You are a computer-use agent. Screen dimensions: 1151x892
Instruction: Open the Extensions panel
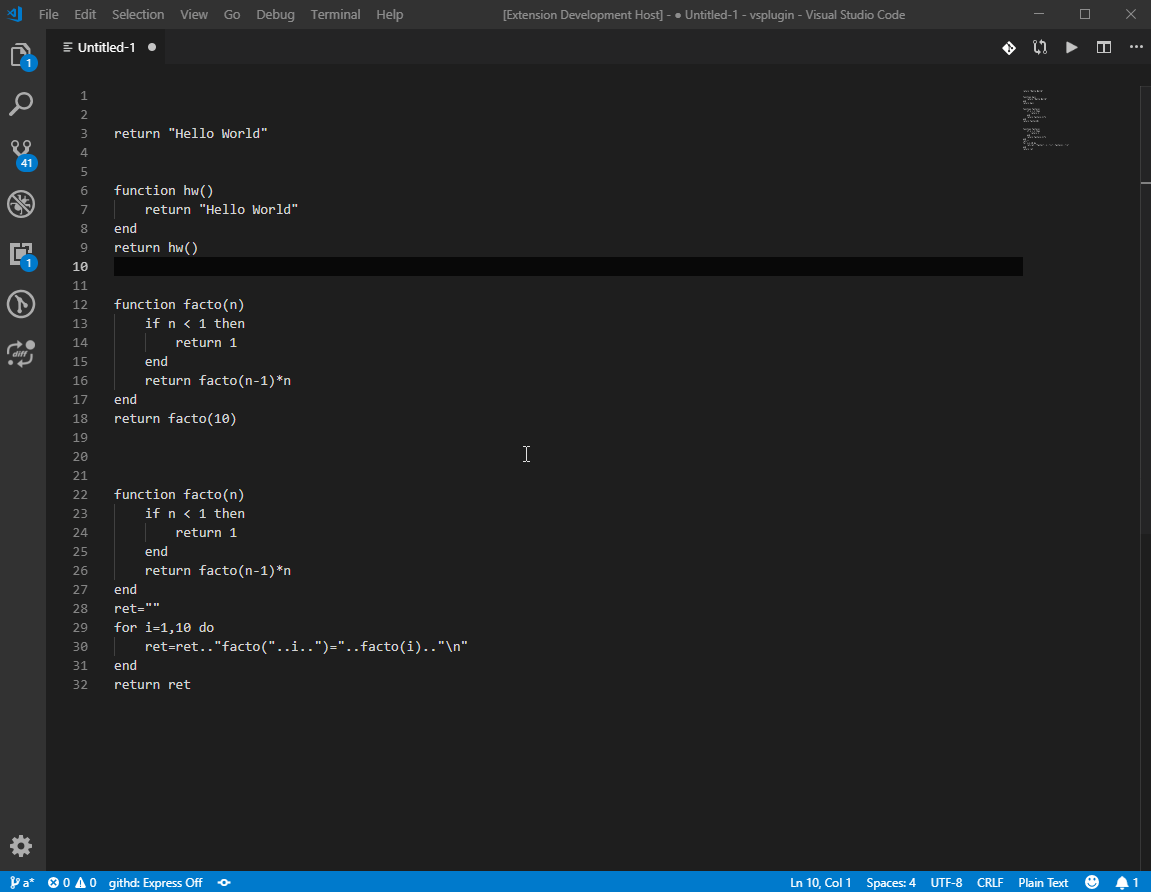coord(21,254)
